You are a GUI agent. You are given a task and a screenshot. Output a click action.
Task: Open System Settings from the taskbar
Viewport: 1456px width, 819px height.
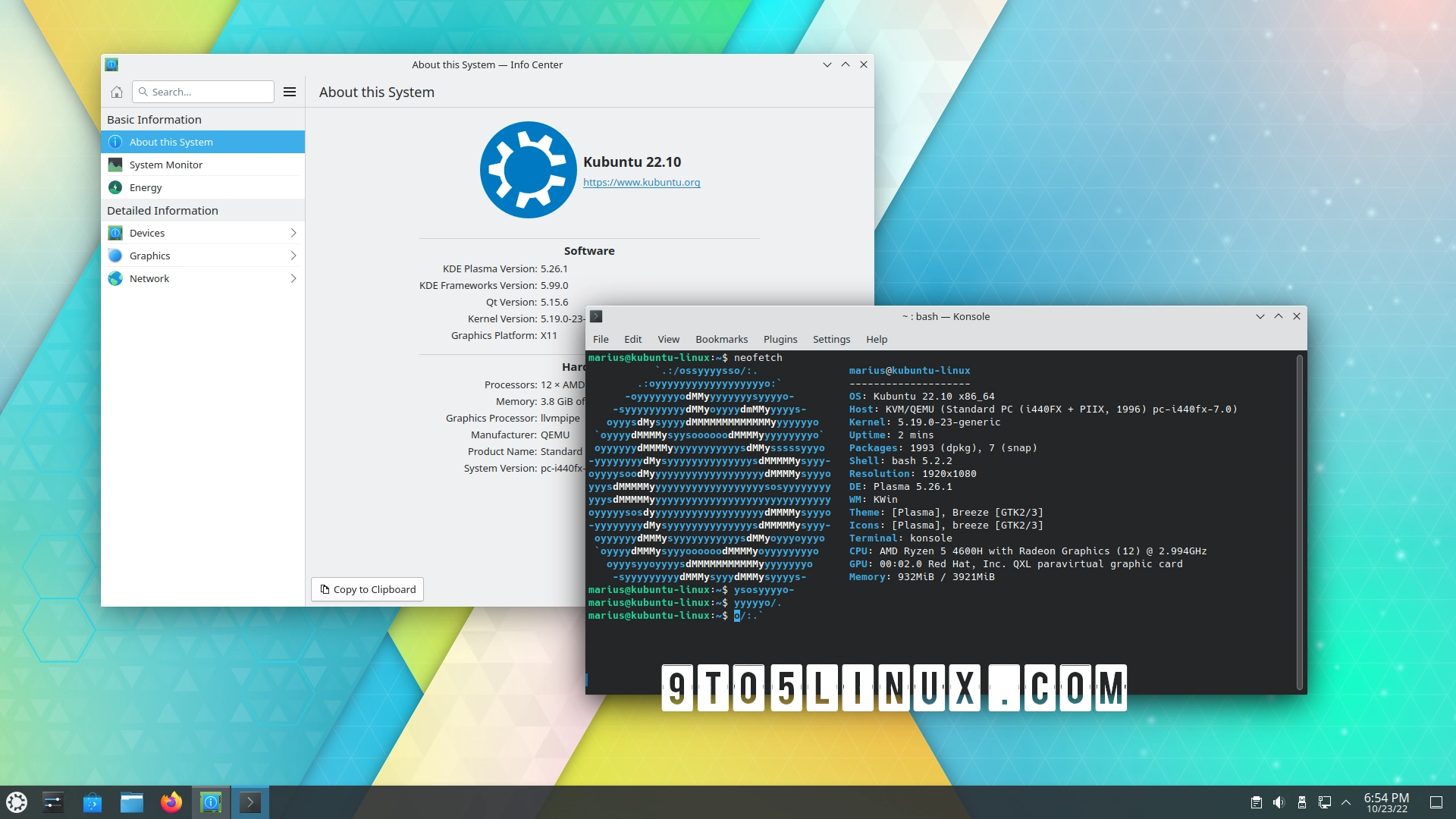(x=52, y=802)
